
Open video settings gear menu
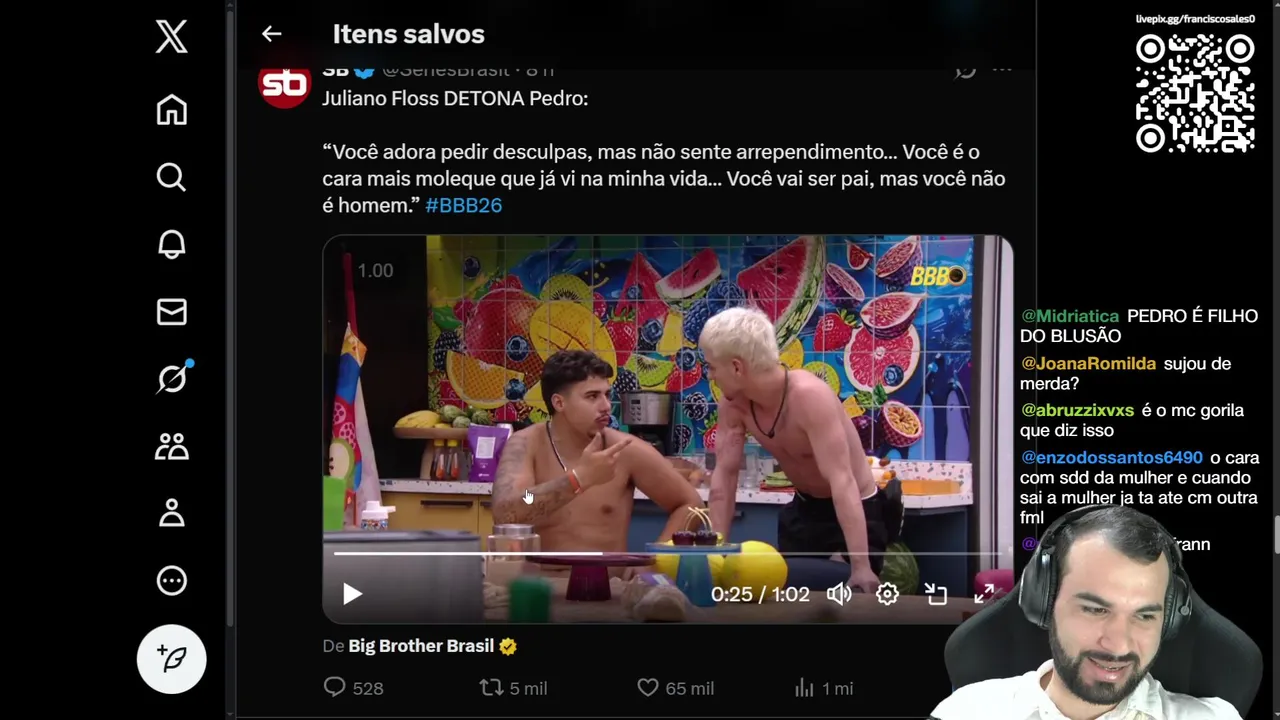(887, 594)
